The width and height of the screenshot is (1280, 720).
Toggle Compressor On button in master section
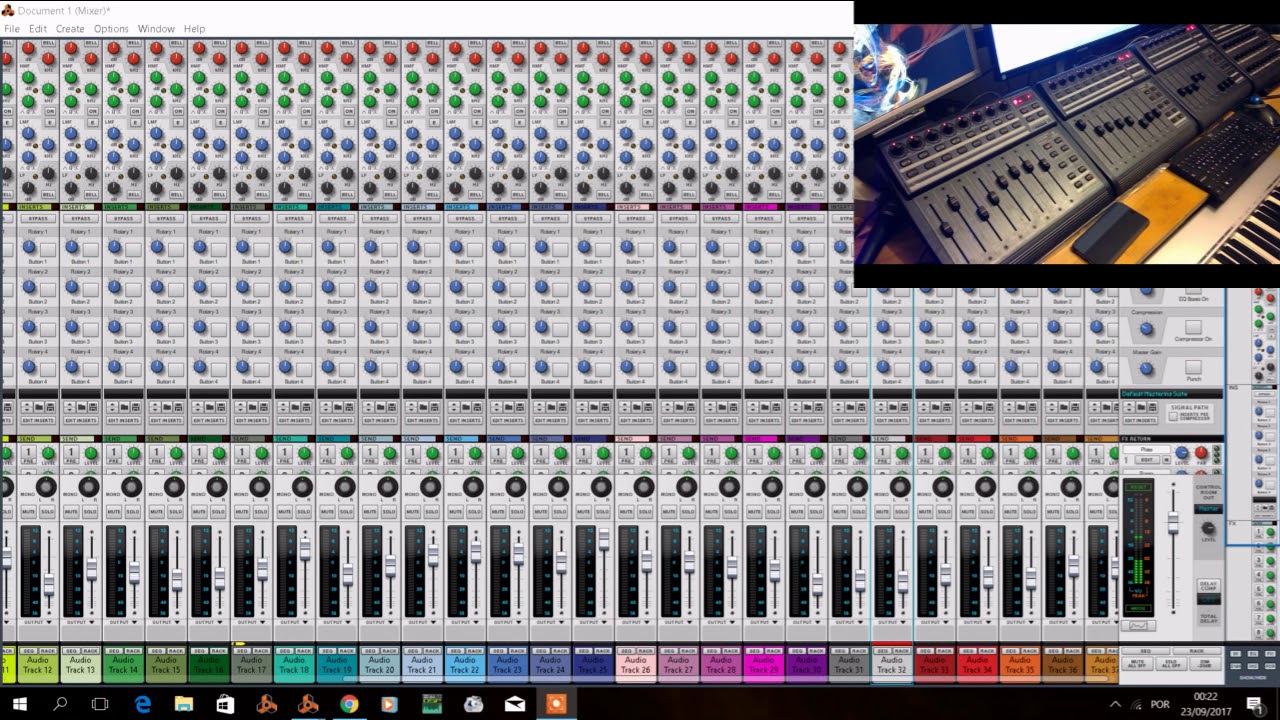[x=1193, y=327]
